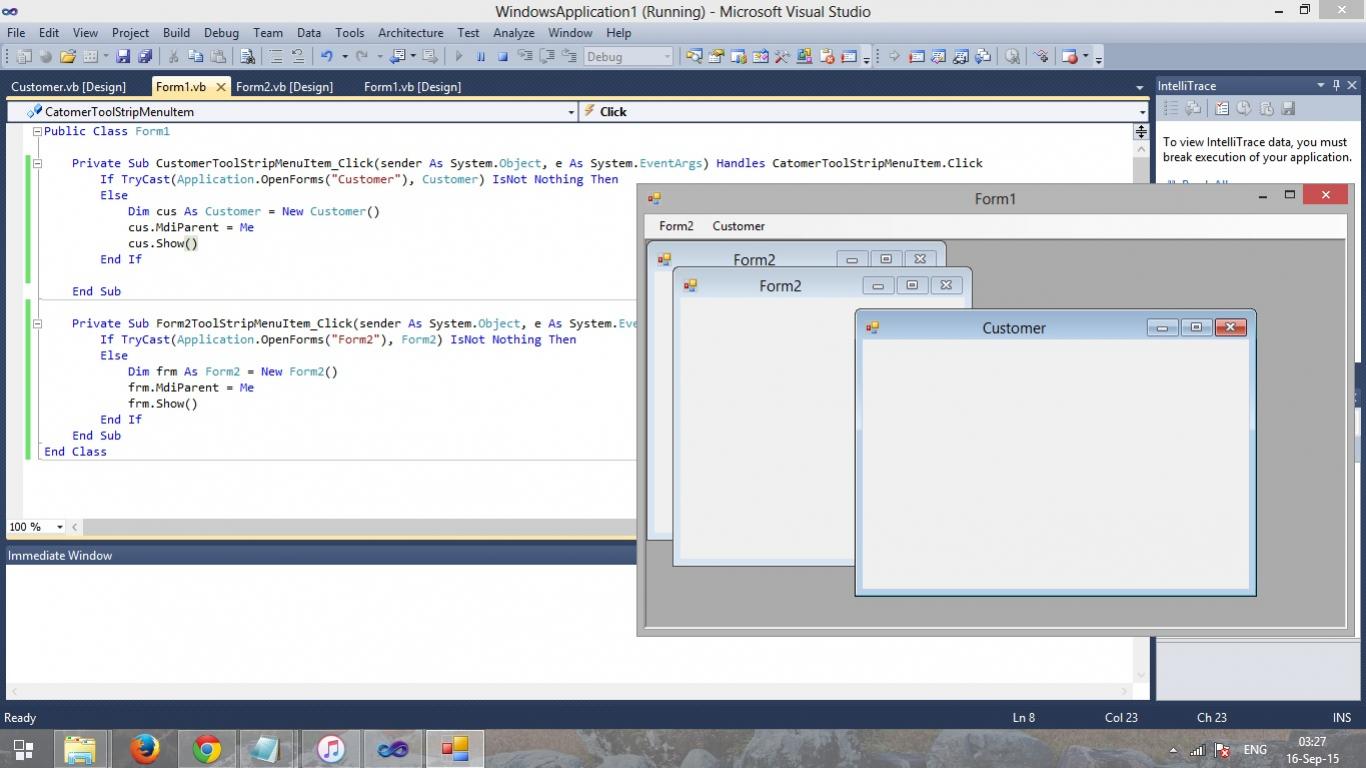The image size is (1366, 768).
Task: Open the 100 % zoom dropdown
Action: click(60, 527)
